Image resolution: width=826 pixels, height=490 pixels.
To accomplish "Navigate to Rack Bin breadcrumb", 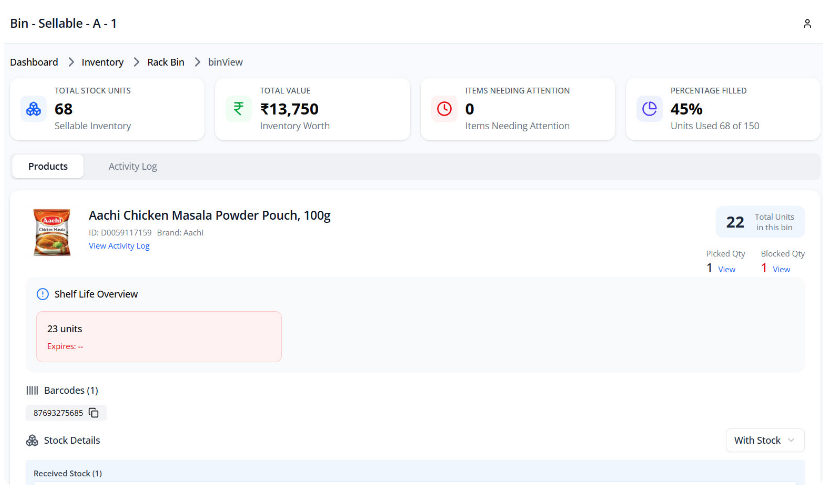I will tap(166, 62).
